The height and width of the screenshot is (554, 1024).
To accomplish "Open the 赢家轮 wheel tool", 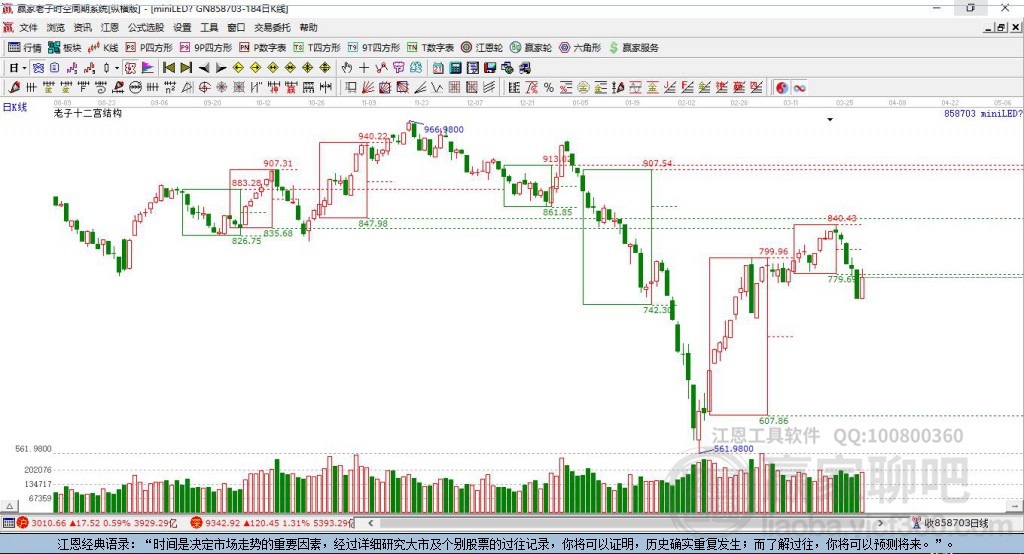I will (x=531, y=48).
